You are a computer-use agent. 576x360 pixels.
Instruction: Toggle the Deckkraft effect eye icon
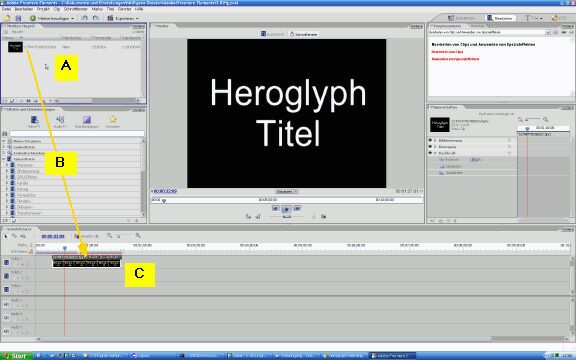430,153
